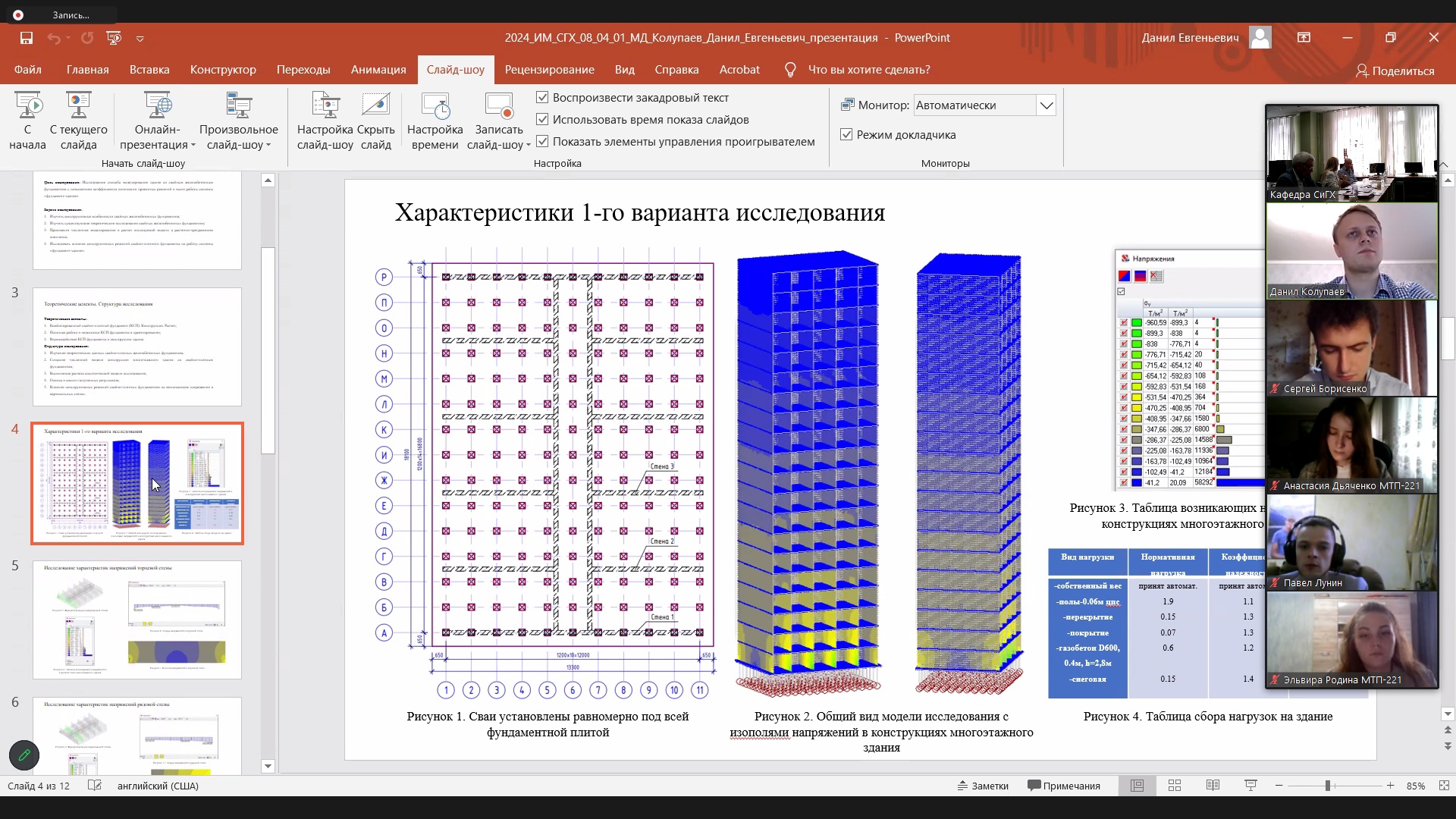Start presentation from beginning quick-access icon

pyautogui.click(x=114, y=38)
